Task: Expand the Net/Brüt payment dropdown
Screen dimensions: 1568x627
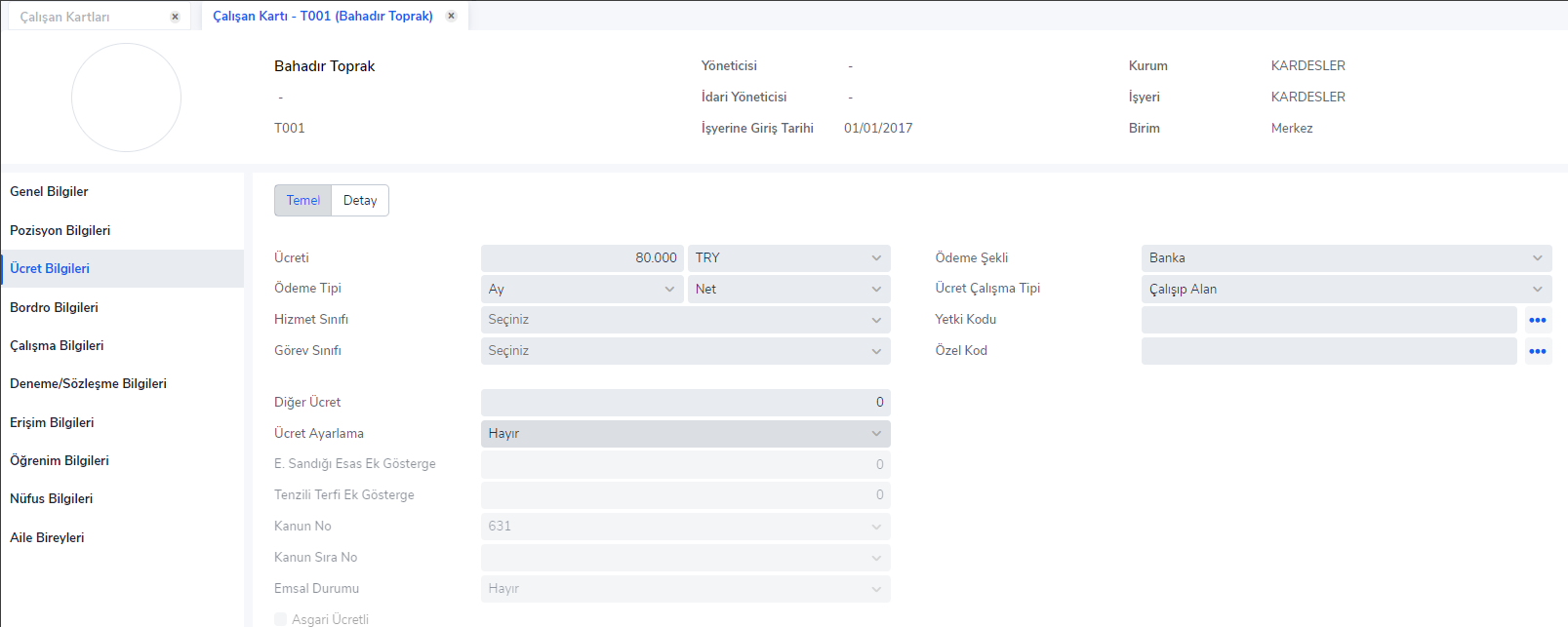Action: pyautogui.click(x=788, y=290)
